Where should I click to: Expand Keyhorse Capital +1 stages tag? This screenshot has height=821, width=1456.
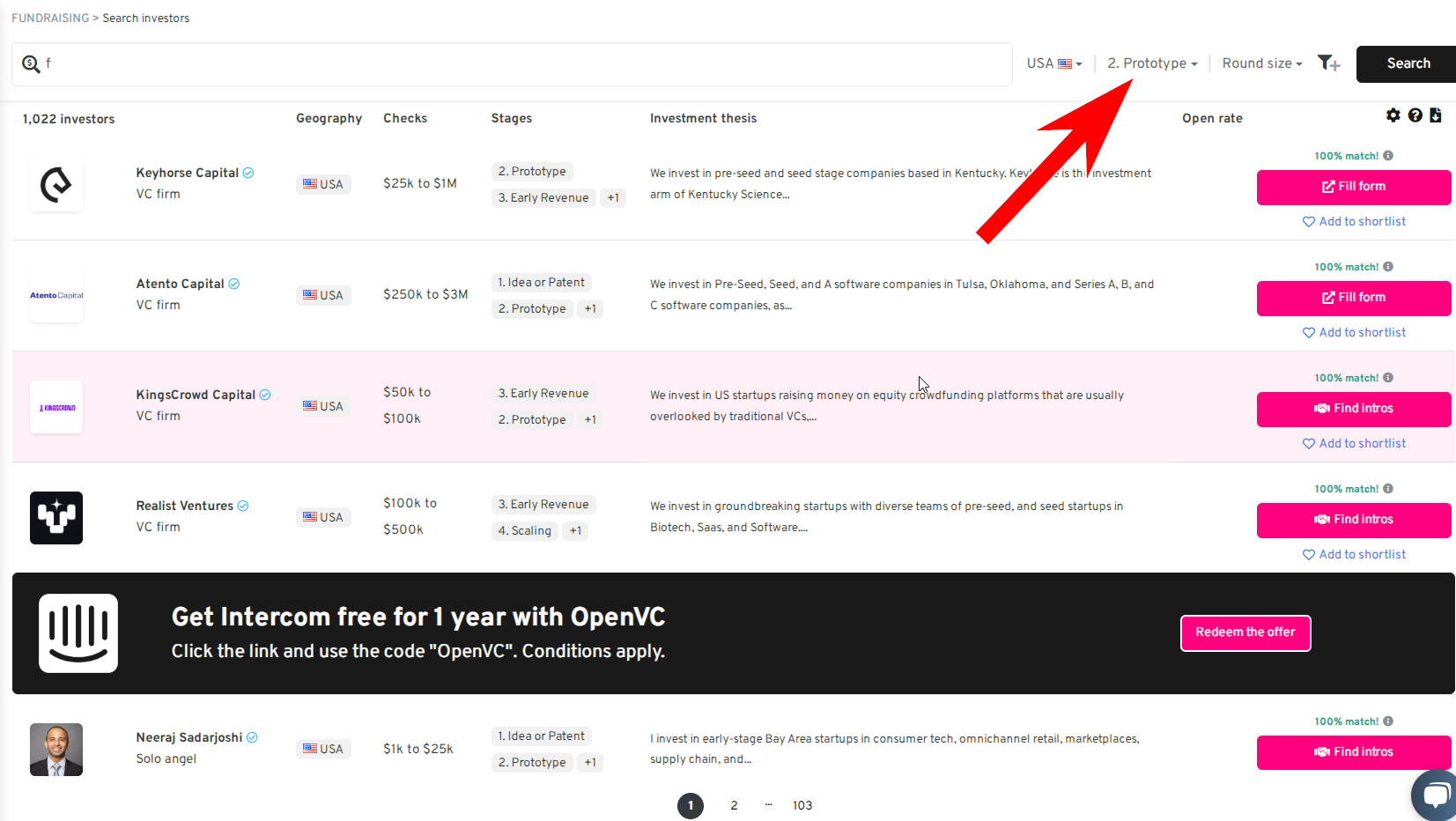click(x=613, y=198)
